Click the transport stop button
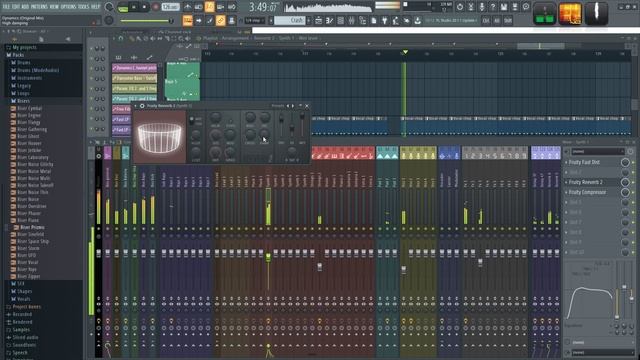Screen dimensions: 640x360 click(144, 7)
